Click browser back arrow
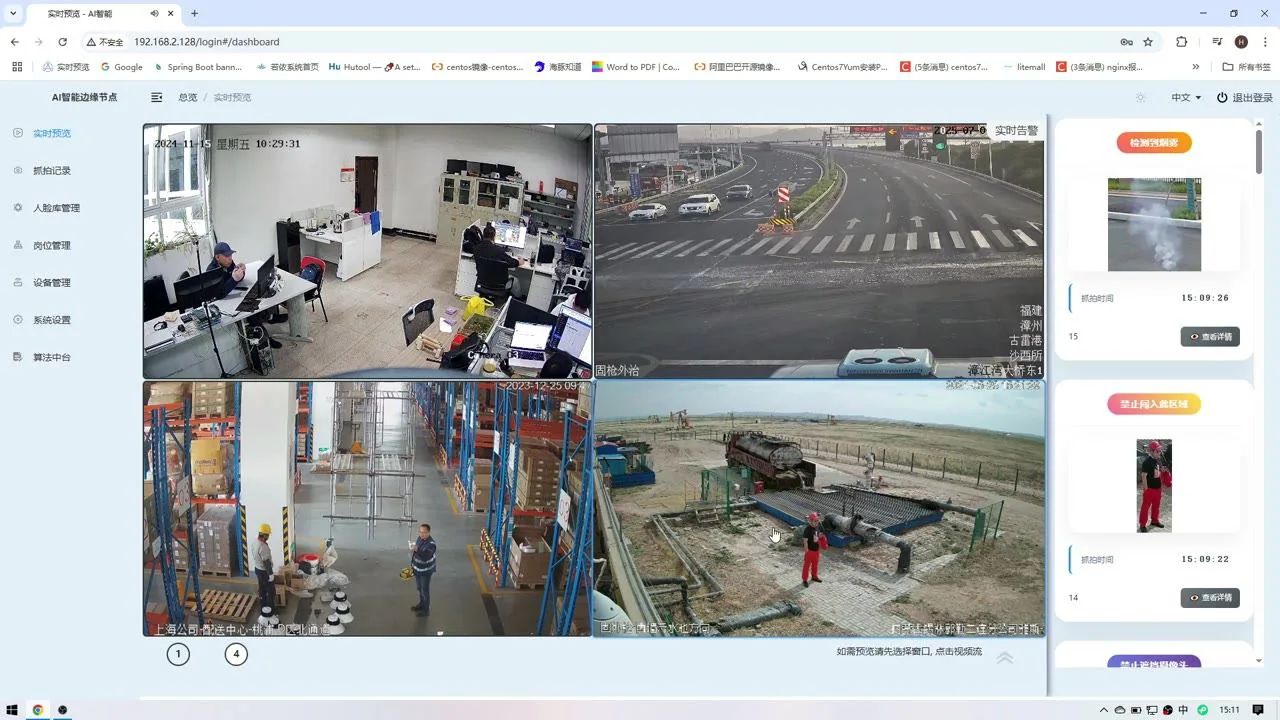Viewport: 1280px width, 720px height. pyautogui.click(x=15, y=42)
